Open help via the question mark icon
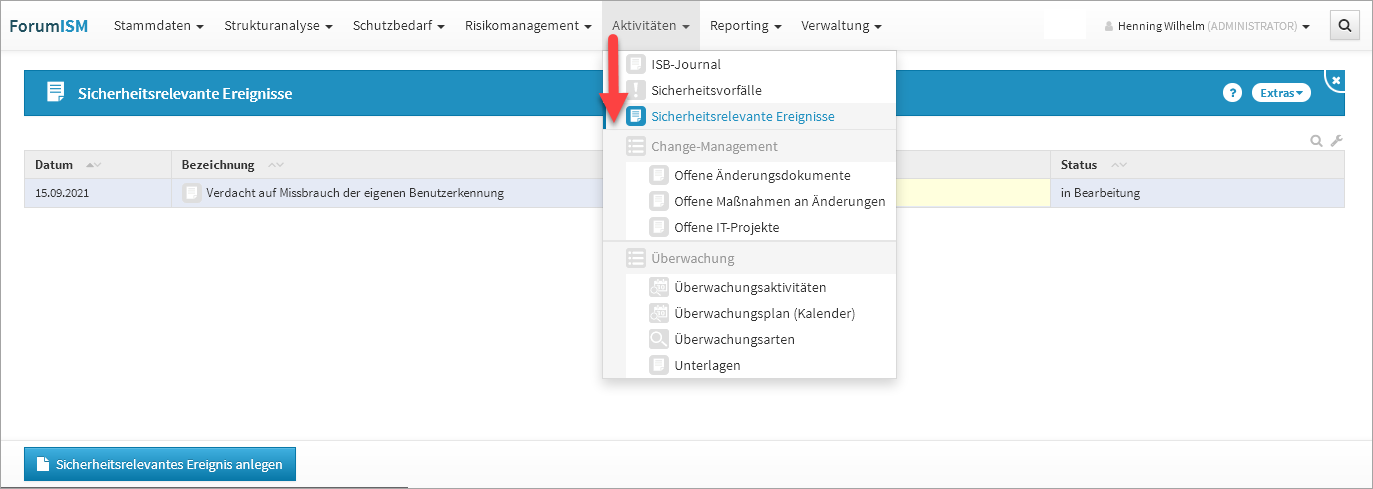The height and width of the screenshot is (489, 1373). (x=1232, y=93)
